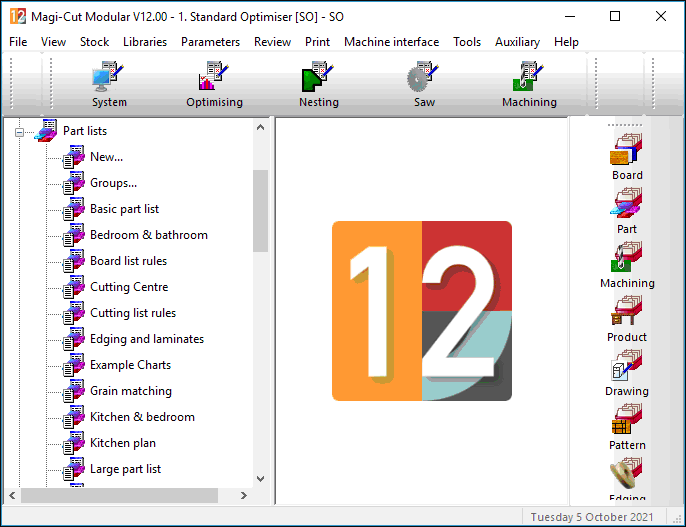Open the Board library icon
686x527 pixels.
[x=627, y=153]
